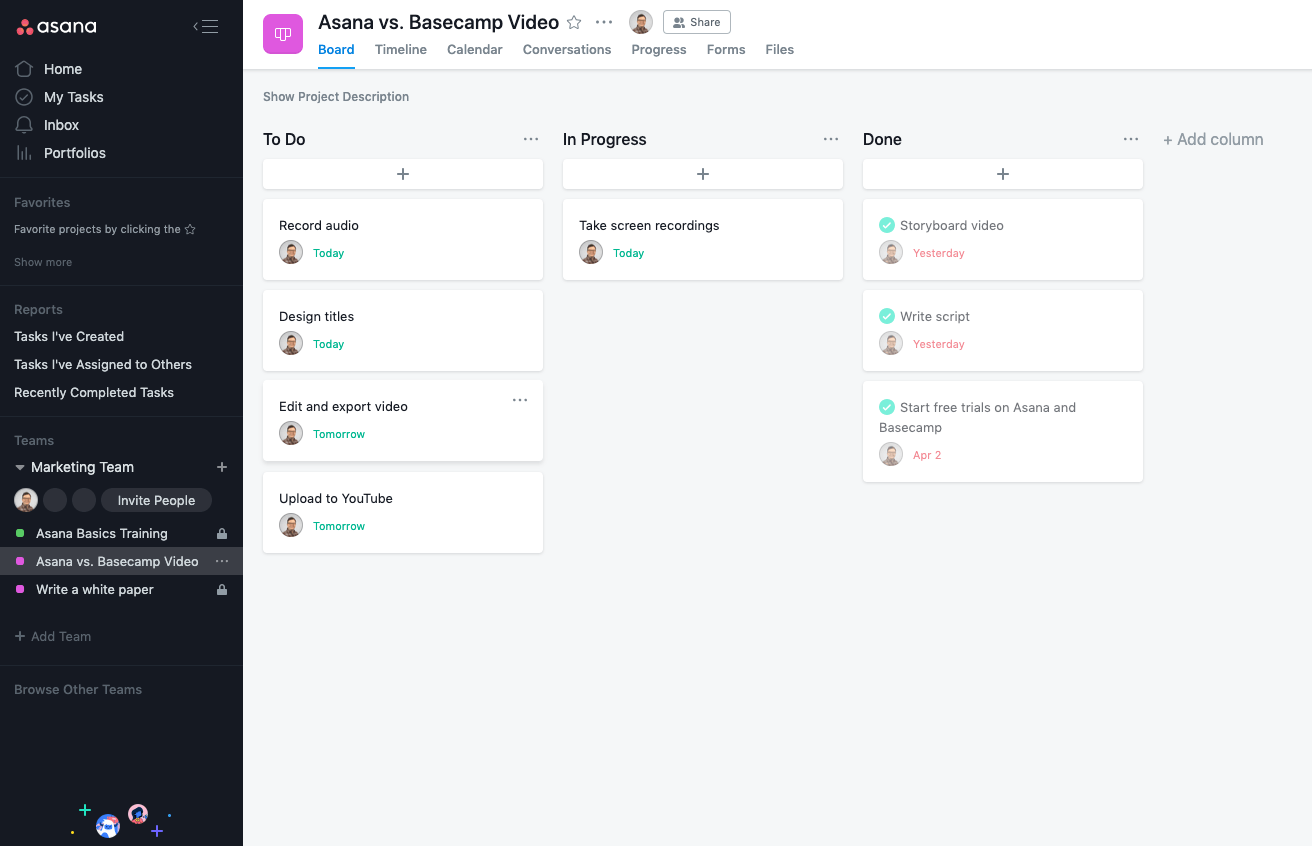Open the Conversations tab
This screenshot has height=846, width=1312.
[567, 49]
